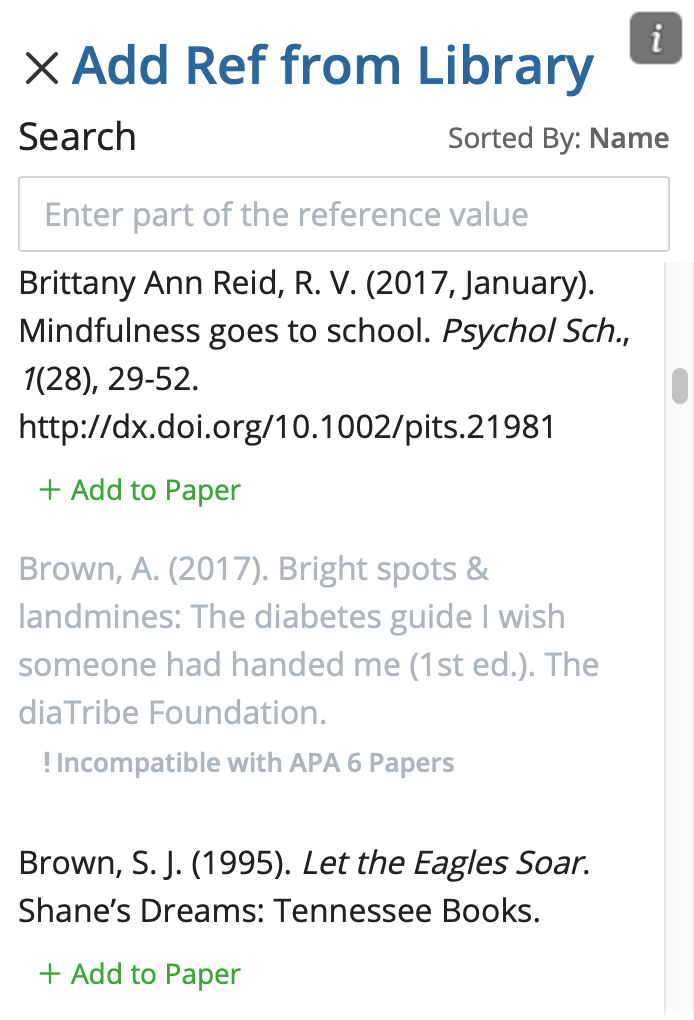Viewport: 694px width, 1020px height.
Task: Open the dx.doi.org pits.21981 link
Action: [x=287, y=427]
